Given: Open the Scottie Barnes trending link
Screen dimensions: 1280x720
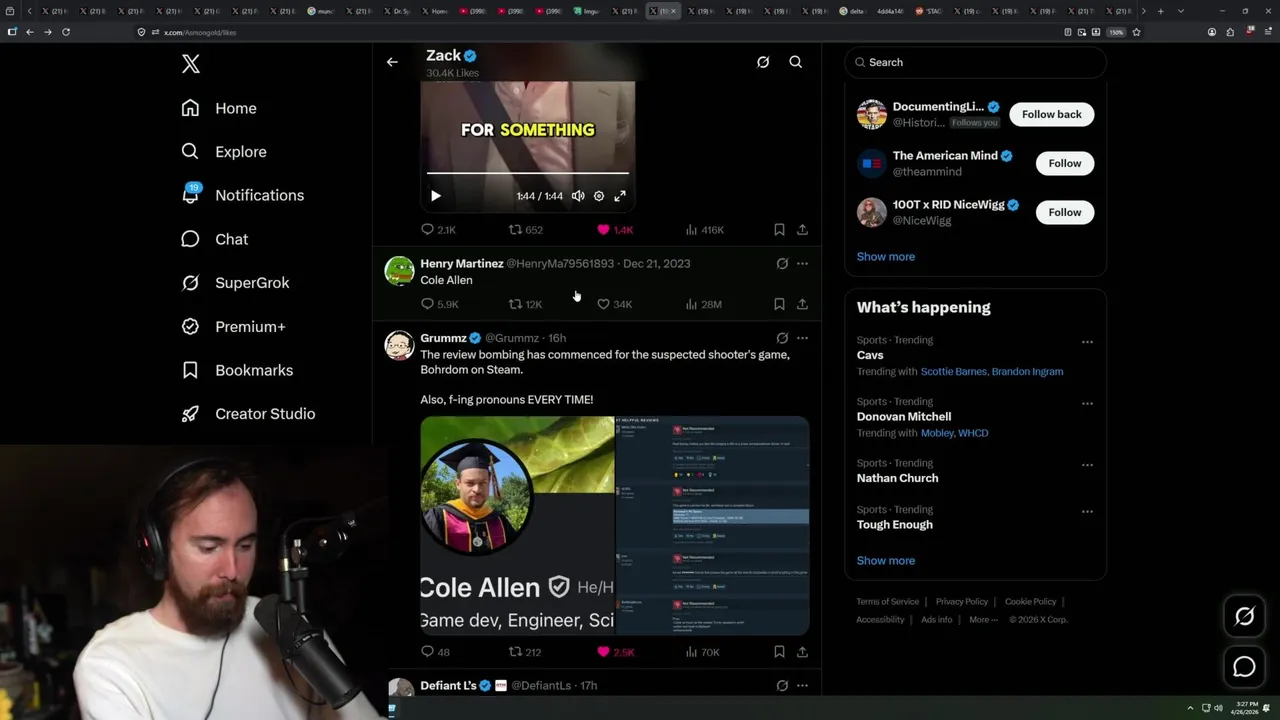Looking at the screenshot, I should pos(954,372).
